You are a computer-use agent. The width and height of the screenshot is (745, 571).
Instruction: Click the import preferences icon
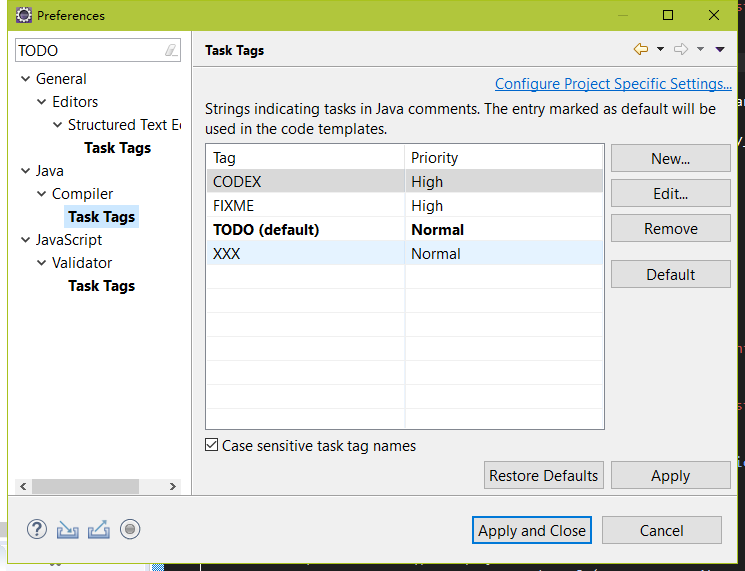tap(67, 529)
